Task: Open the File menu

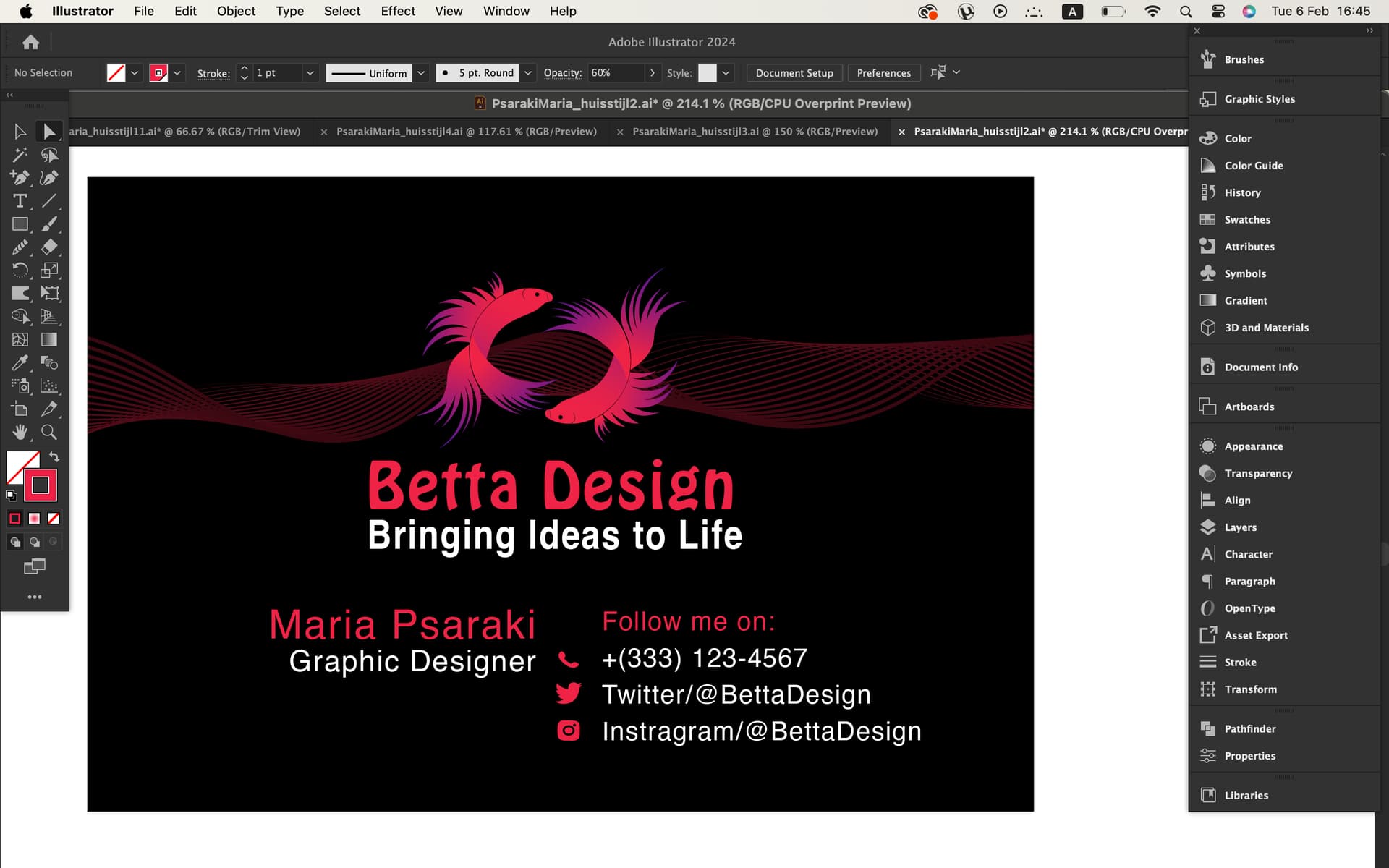Action: [x=144, y=11]
